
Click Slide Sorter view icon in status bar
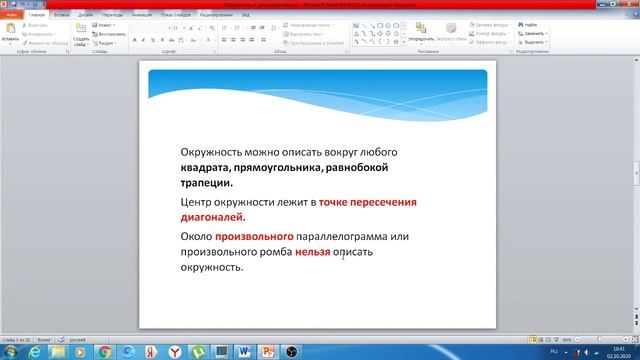tap(541, 340)
